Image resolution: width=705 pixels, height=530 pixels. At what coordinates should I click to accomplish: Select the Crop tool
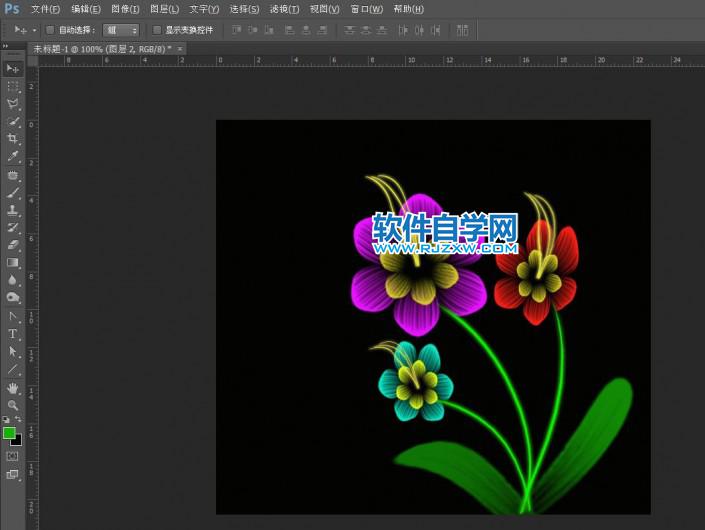(x=13, y=139)
